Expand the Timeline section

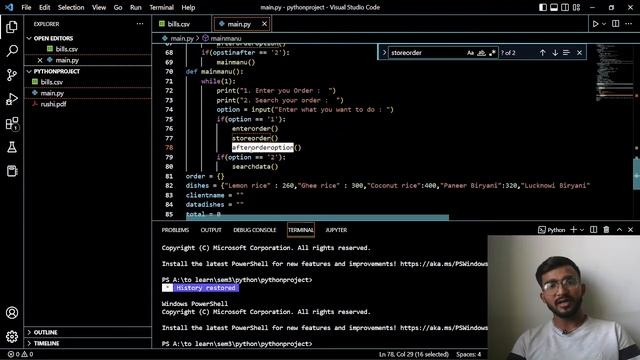click(x=88, y=343)
